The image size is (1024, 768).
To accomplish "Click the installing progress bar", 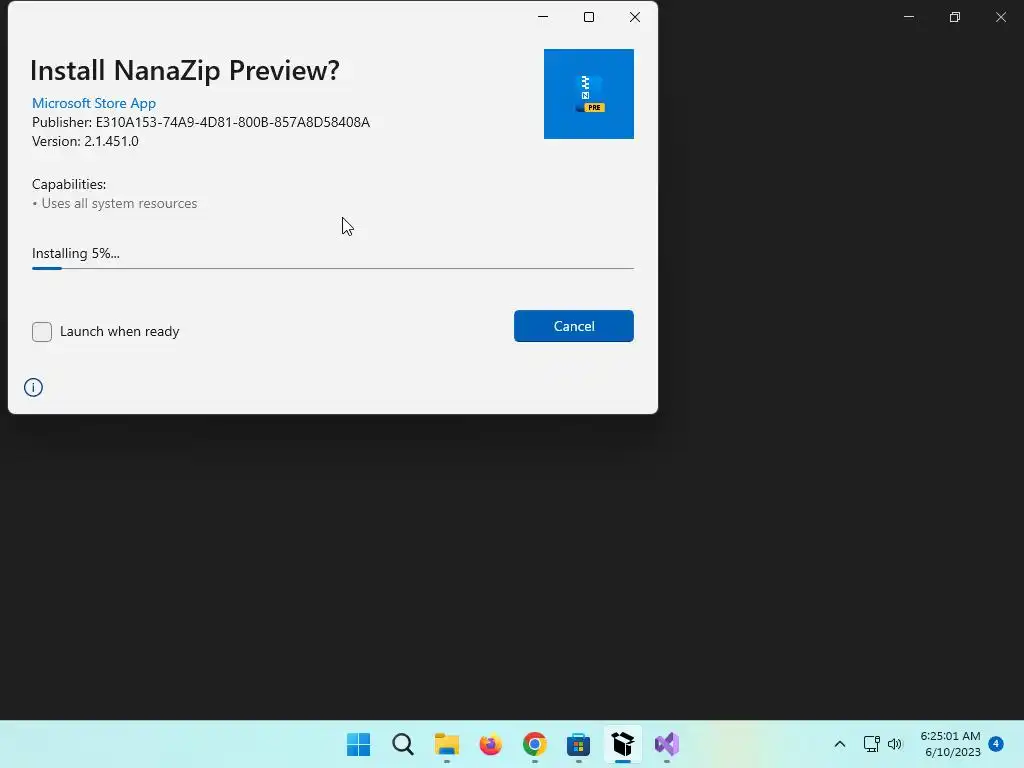I will (332, 268).
